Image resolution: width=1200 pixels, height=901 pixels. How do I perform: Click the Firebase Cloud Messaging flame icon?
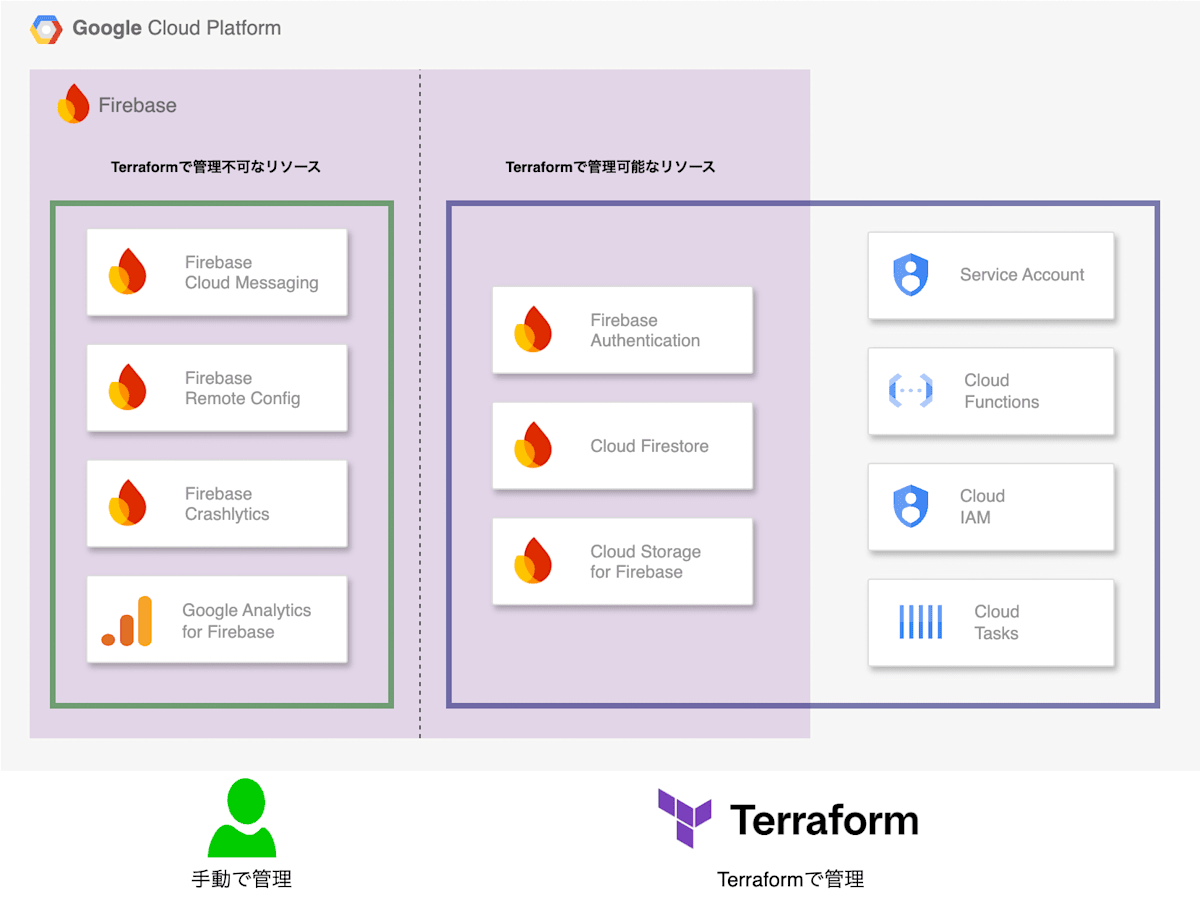coord(127,272)
